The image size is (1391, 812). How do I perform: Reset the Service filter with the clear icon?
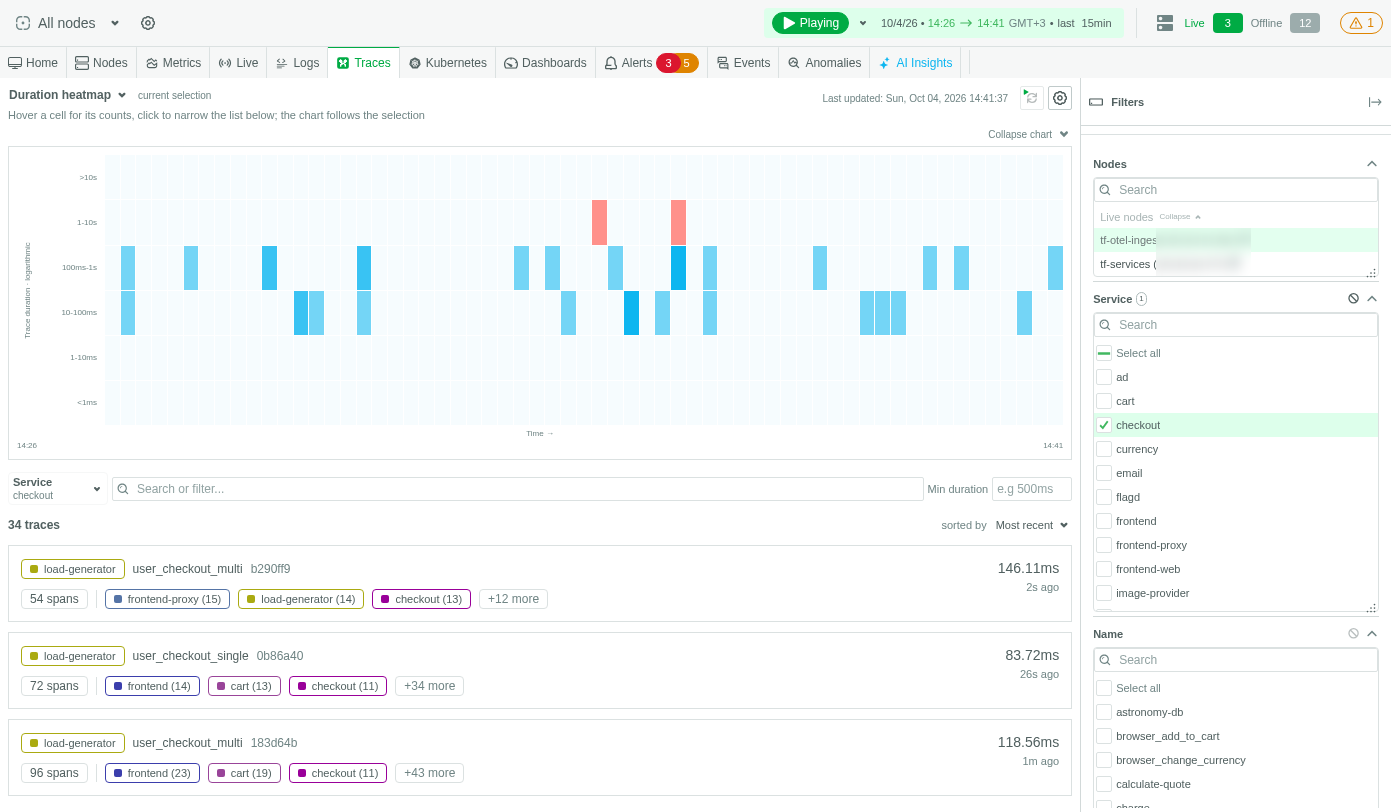[1353, 299]
